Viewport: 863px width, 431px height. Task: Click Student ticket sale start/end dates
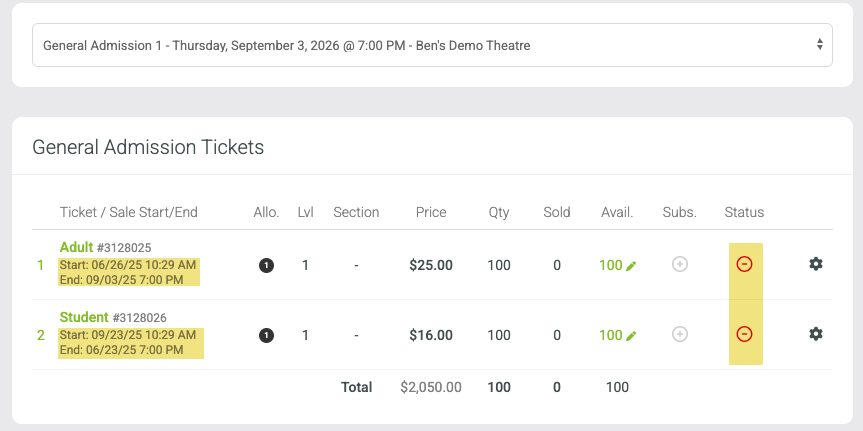point(131,342)
